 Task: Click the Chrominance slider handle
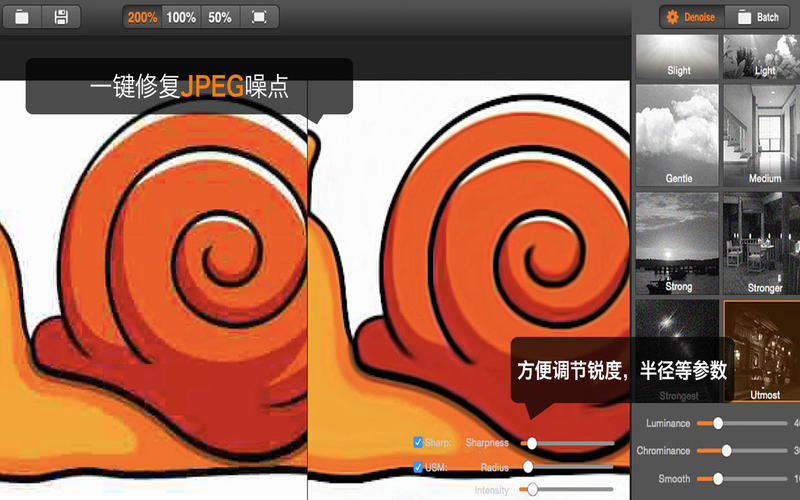point(726,451)
